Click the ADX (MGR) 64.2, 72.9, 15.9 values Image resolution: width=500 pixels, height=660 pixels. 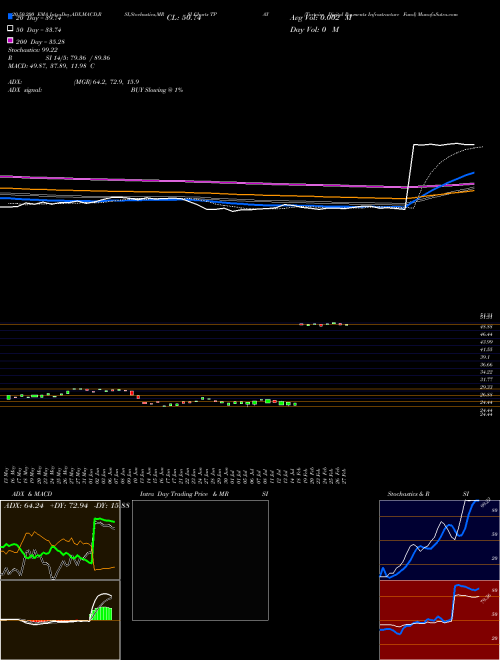point(106,82)
